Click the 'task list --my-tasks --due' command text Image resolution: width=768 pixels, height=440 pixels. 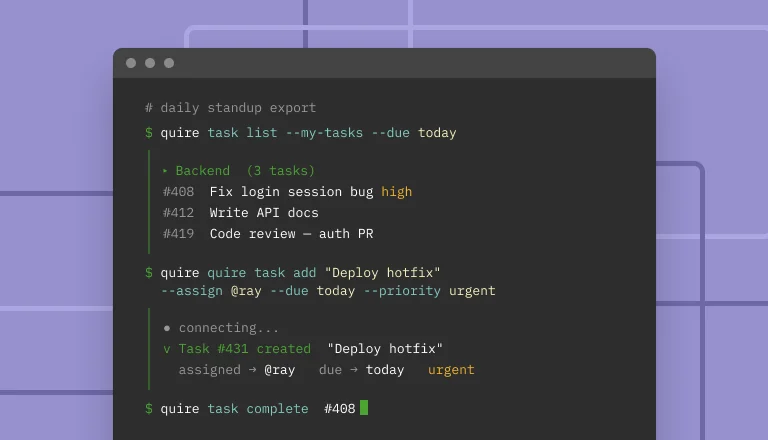click(x=309, y=133)
